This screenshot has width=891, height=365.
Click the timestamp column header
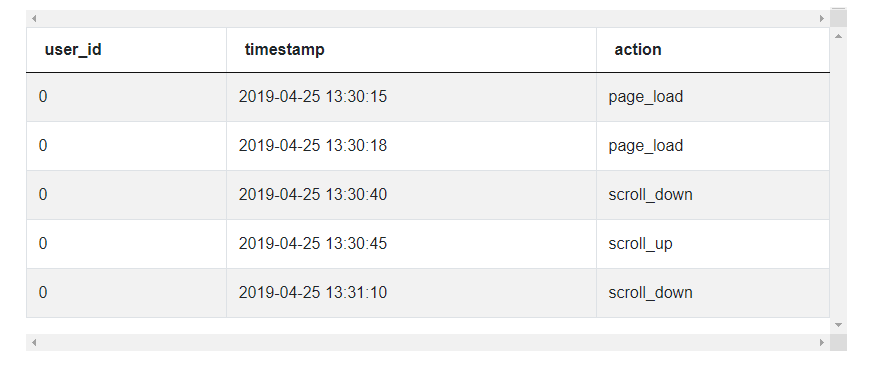411,50
